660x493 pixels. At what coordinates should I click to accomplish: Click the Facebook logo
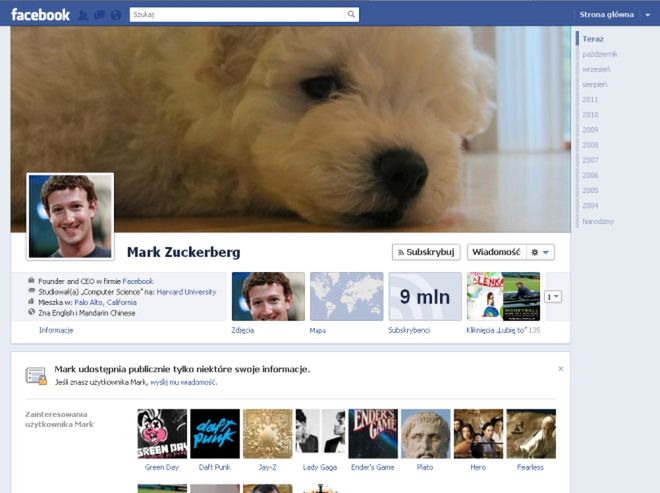pyautogui.click(x=40, y=15)
